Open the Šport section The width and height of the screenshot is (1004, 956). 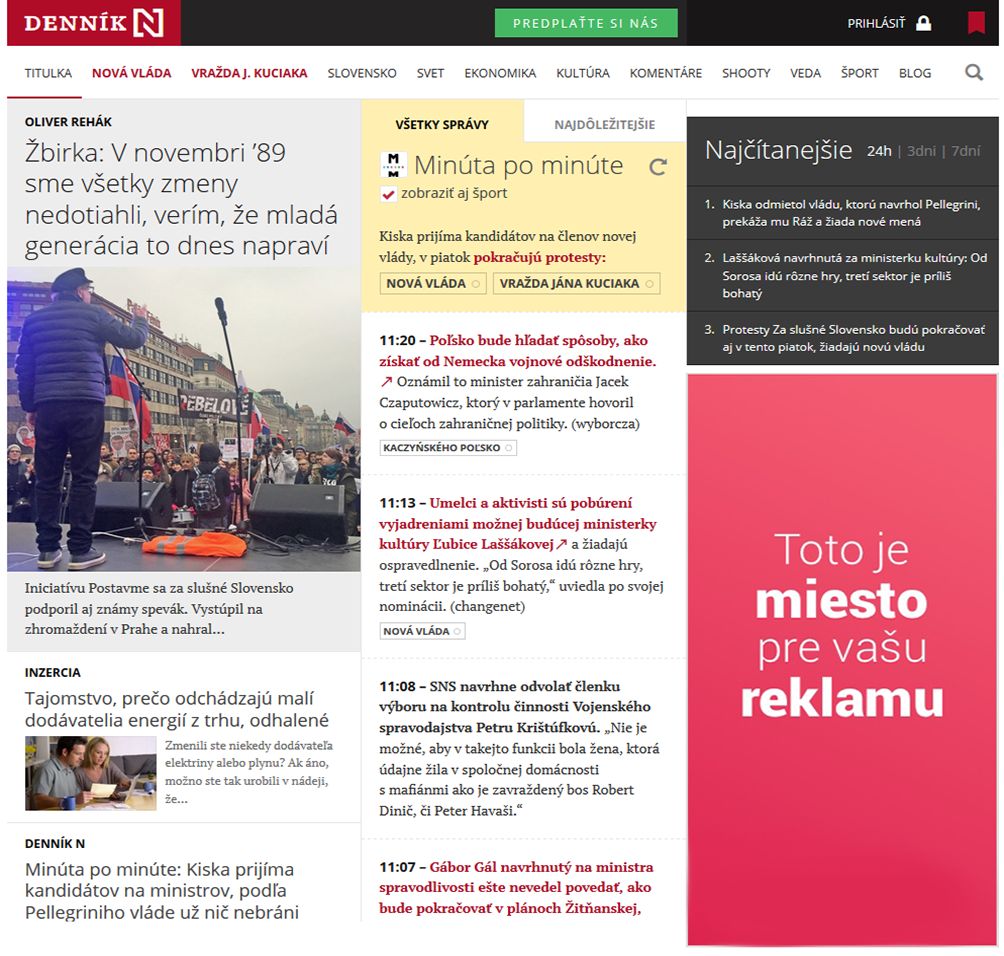click(859, 73)
